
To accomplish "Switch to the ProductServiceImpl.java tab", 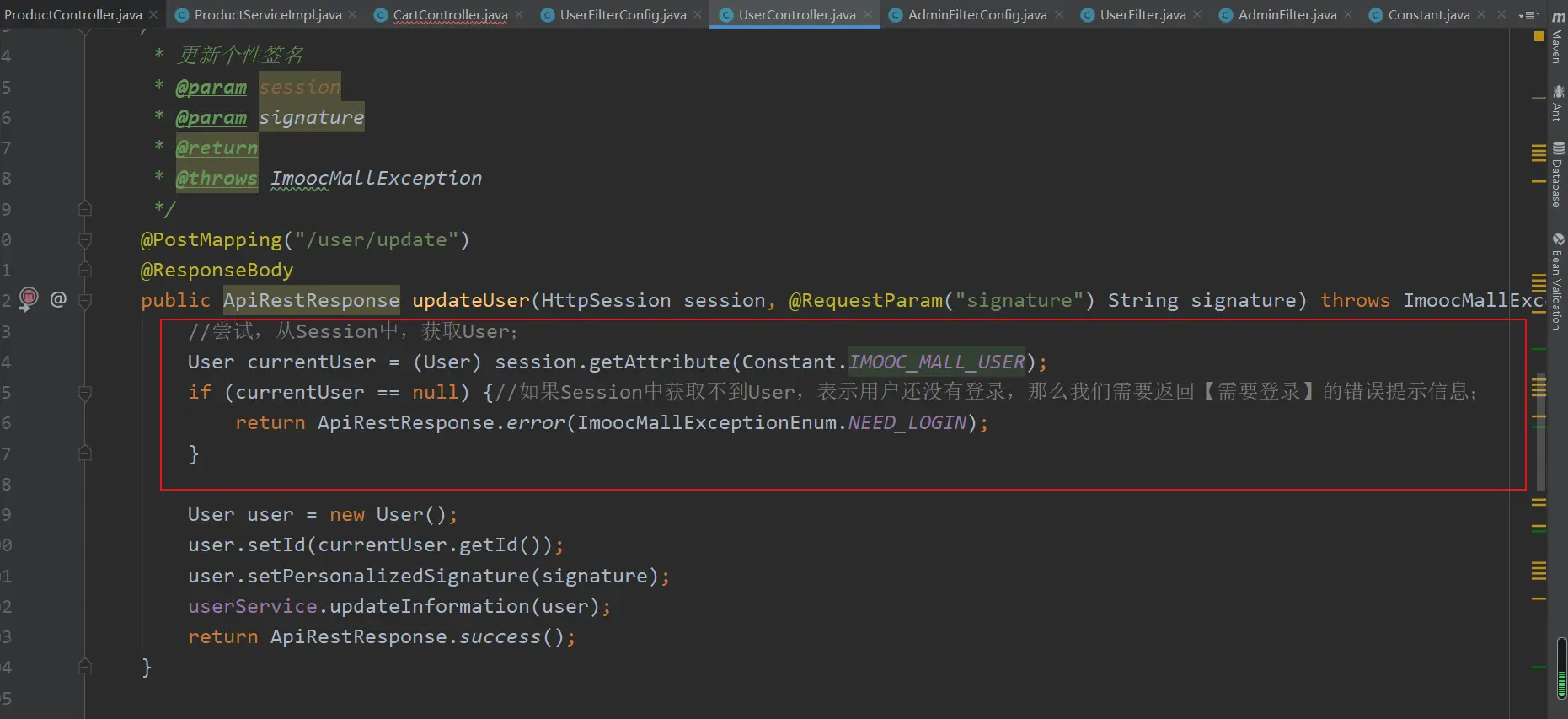I will (267, 15).
